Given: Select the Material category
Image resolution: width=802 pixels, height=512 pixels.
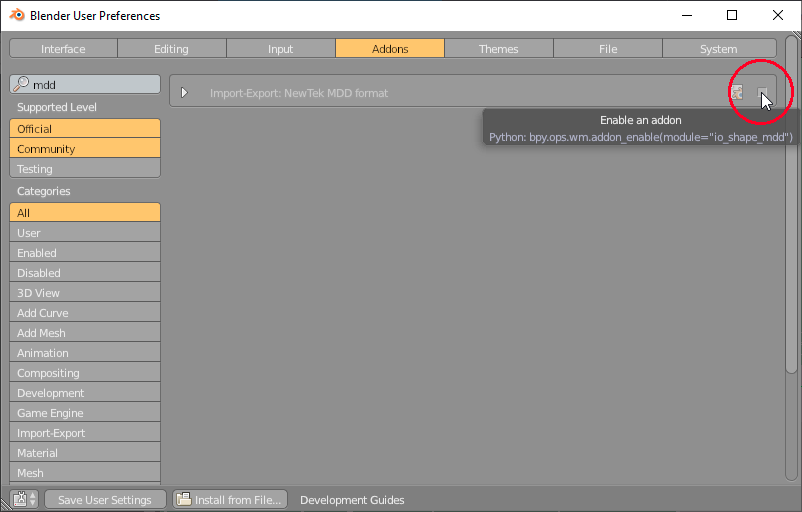Looking at the screenshot, I should [85, 452].
